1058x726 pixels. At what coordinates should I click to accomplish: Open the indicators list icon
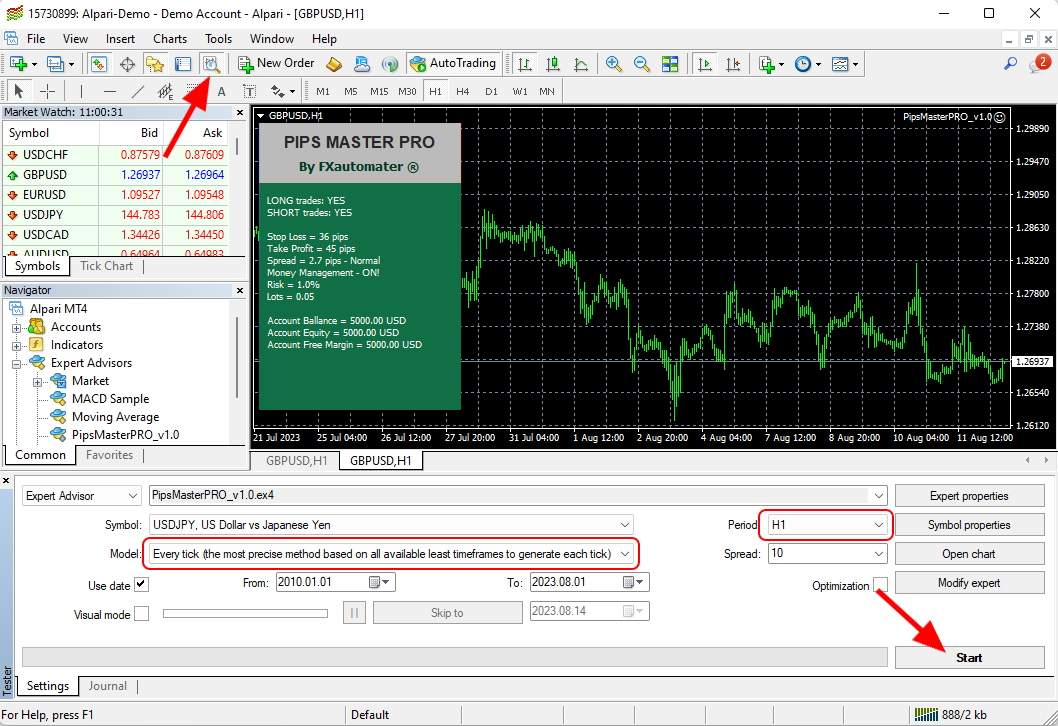click(x=767, y=64)
